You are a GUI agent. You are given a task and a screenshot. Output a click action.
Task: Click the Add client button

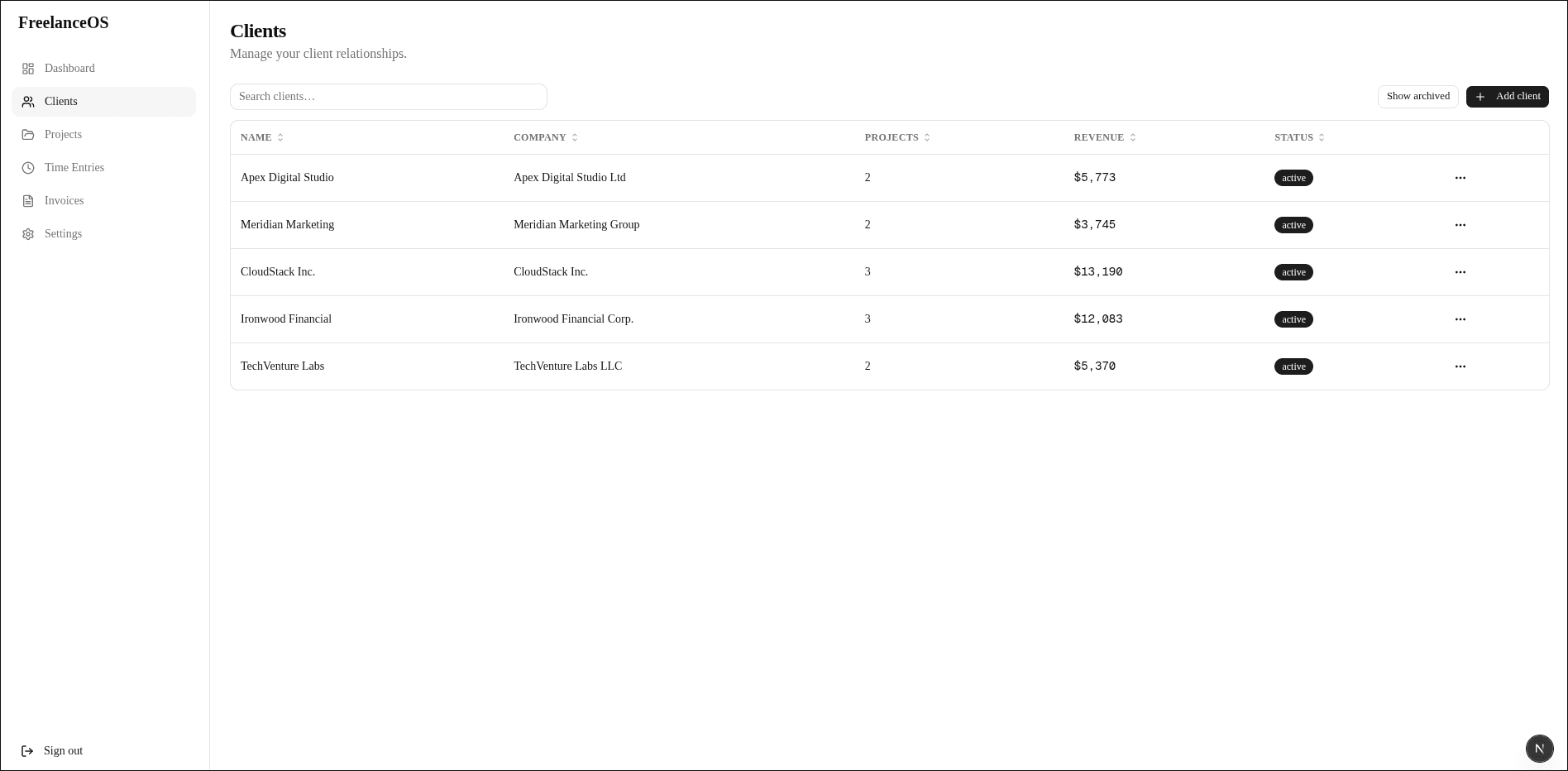point(1507,97)
